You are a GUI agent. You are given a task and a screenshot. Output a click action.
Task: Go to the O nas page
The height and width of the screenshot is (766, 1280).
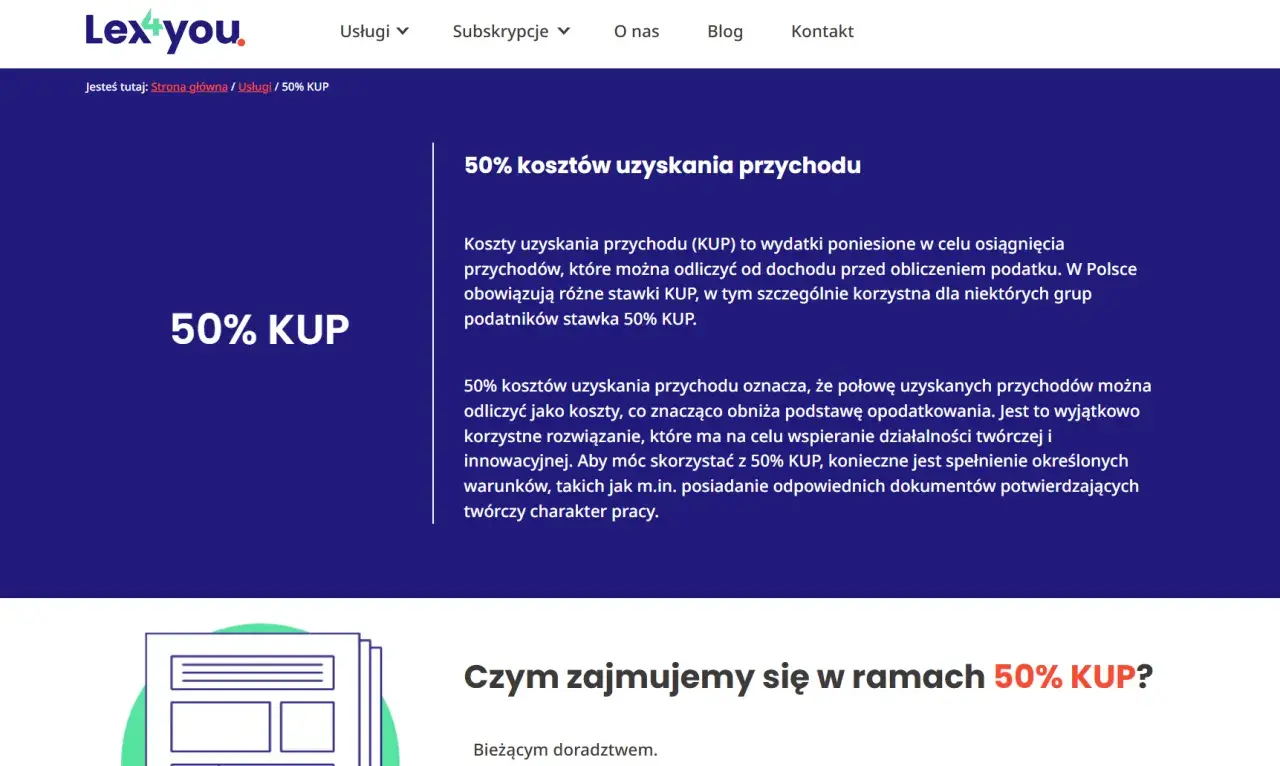pos(636,31)
